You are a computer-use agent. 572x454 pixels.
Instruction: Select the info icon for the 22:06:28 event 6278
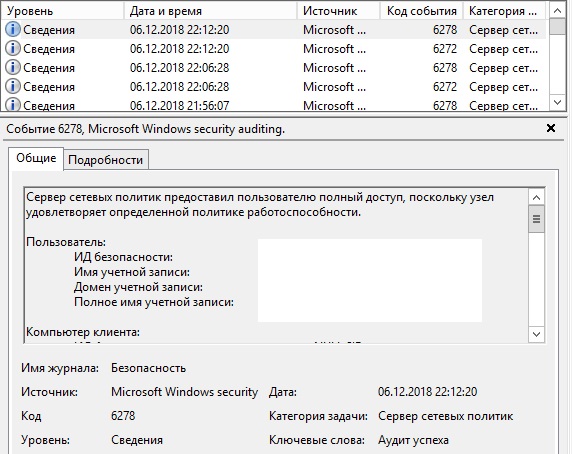13,67
